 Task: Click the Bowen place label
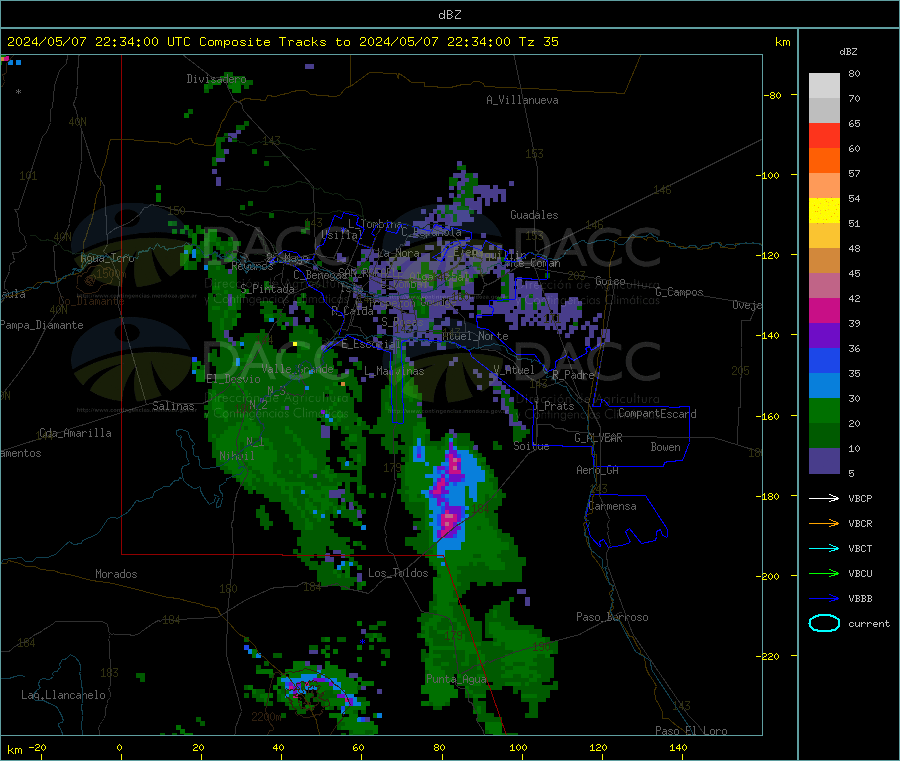pyautogui.click(x=665, y=447)
